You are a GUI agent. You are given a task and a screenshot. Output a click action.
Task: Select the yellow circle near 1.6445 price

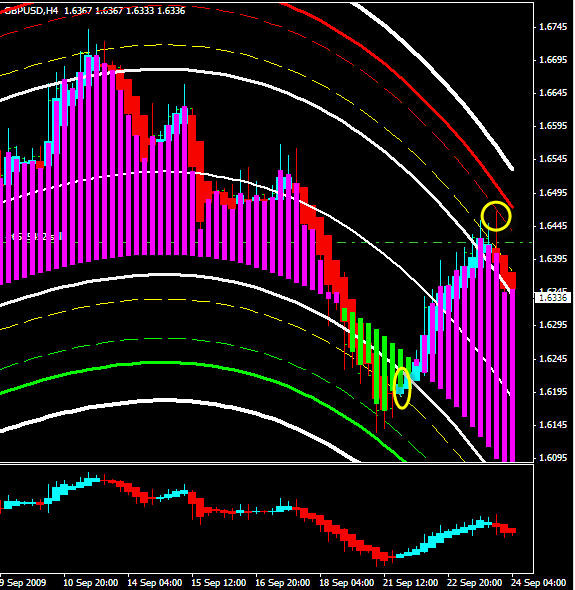496,216
